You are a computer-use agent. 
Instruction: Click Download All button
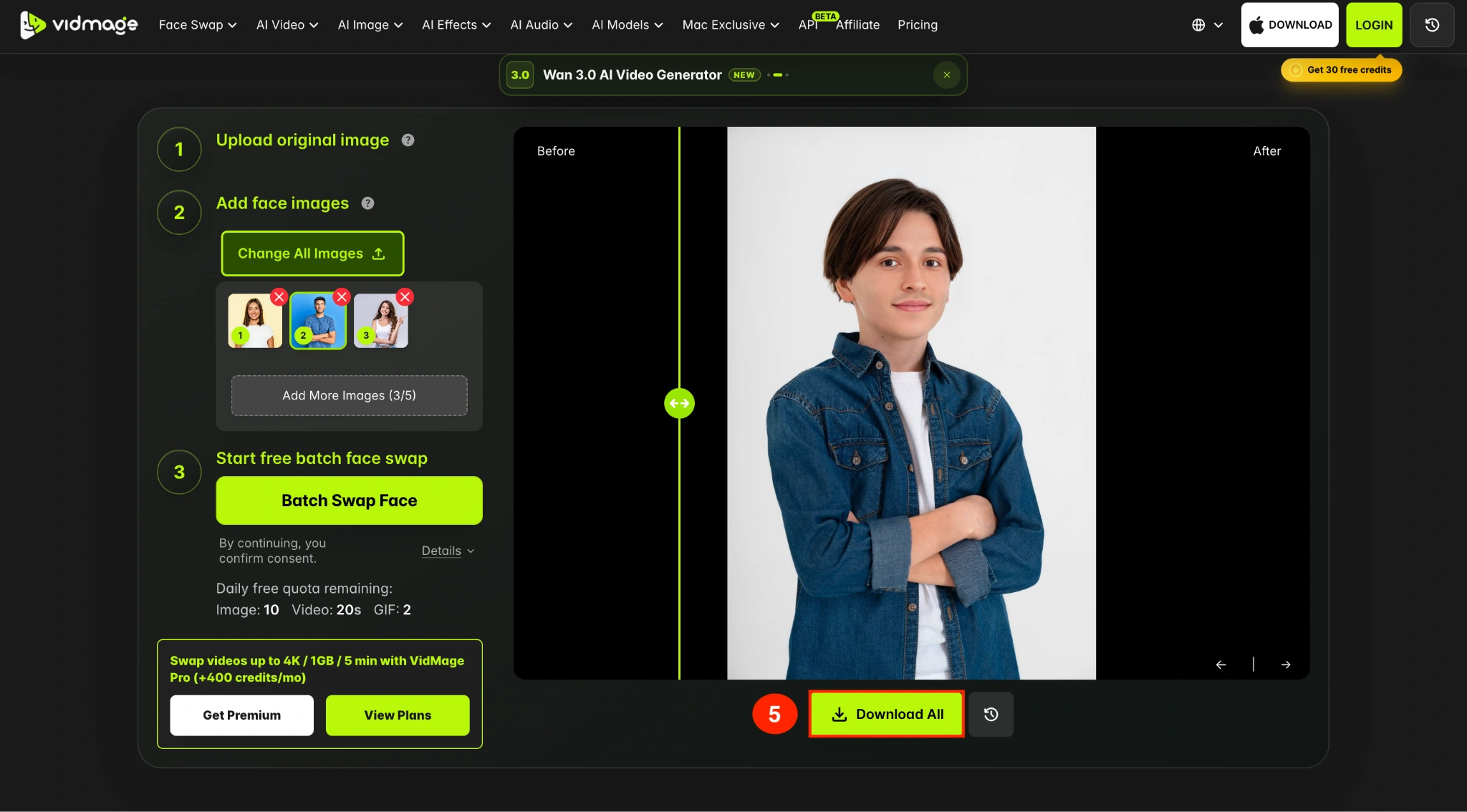click(x=887, y=714)
